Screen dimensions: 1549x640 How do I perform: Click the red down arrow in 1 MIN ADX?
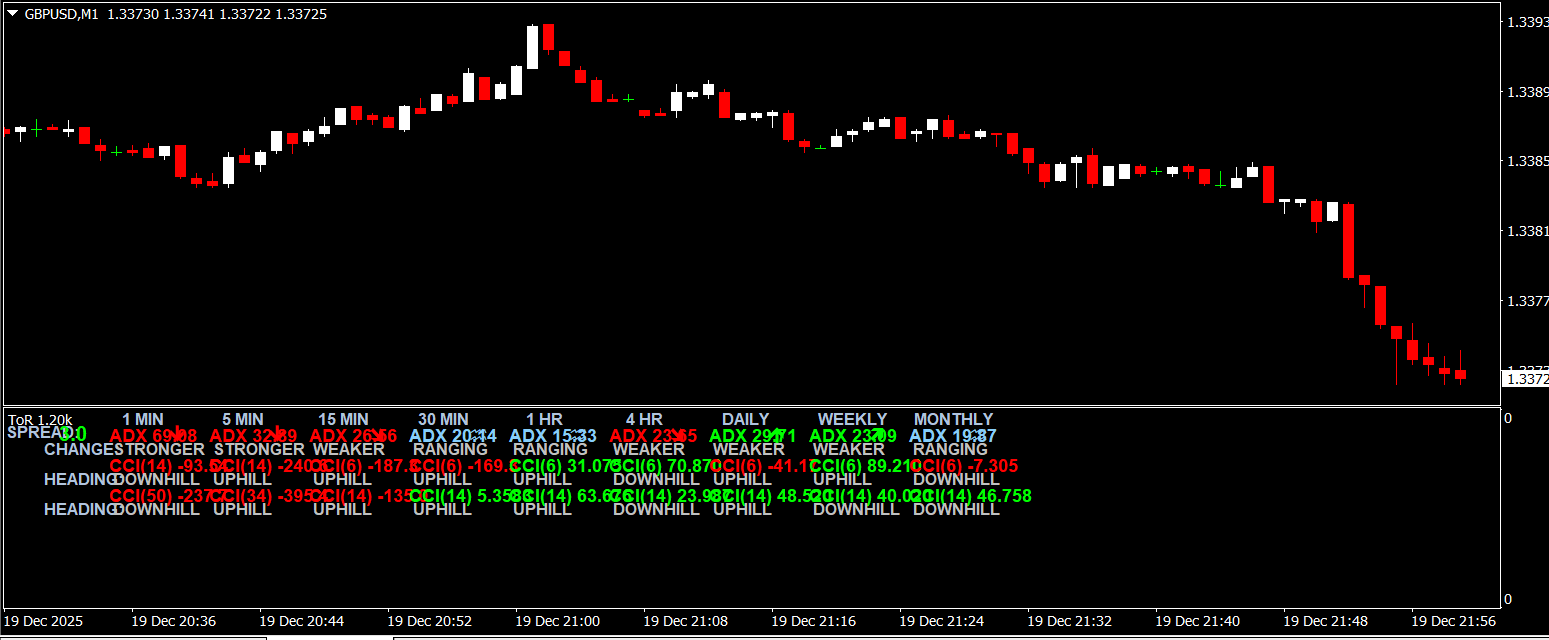(x=178, y=434)
